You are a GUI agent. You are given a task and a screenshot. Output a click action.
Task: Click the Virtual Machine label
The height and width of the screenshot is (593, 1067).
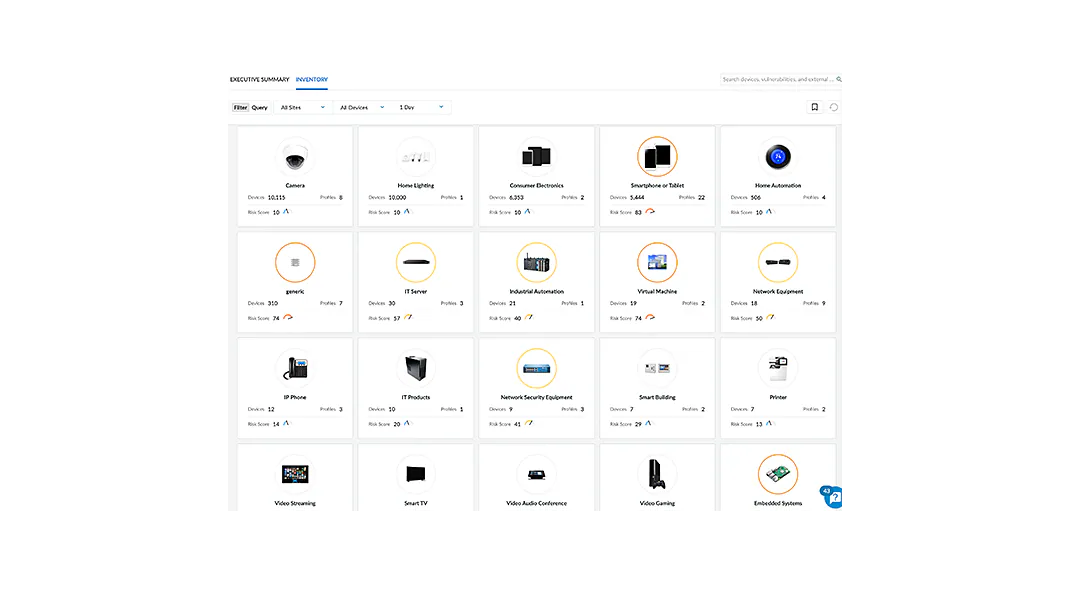657,291
